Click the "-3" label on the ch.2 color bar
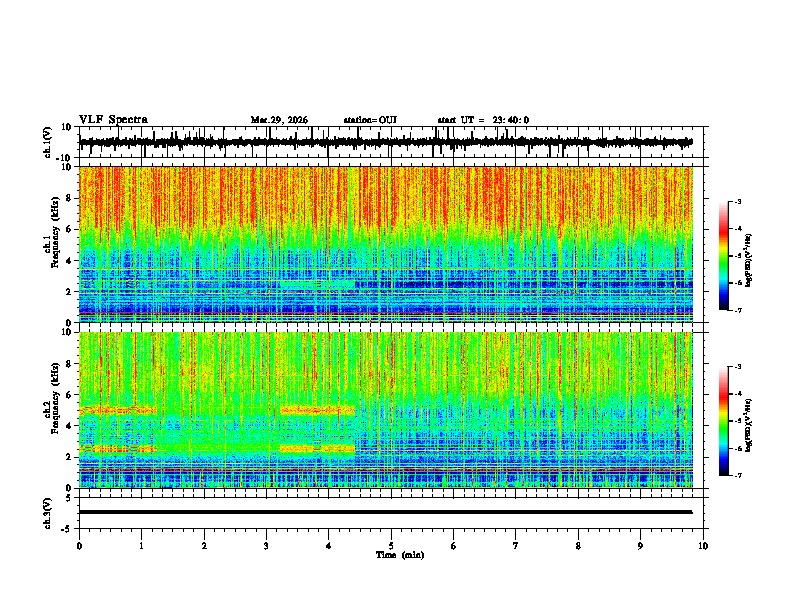The height and width of the screenshot is (612, 792). coord(738,367)
